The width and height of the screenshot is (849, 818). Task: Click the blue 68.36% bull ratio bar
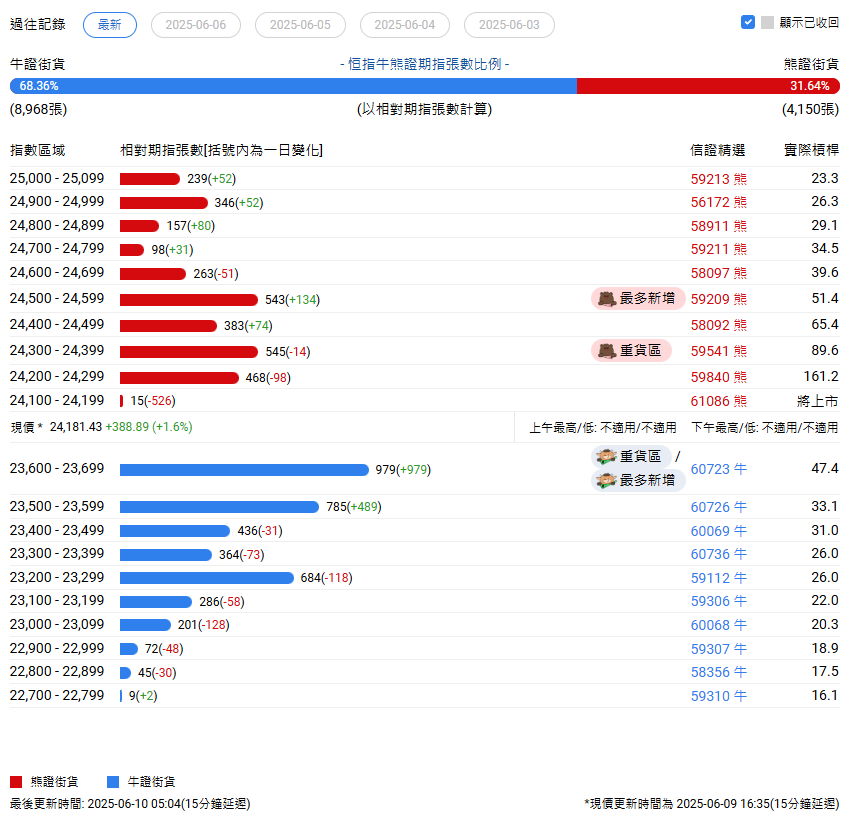click(x=293, y=86)
